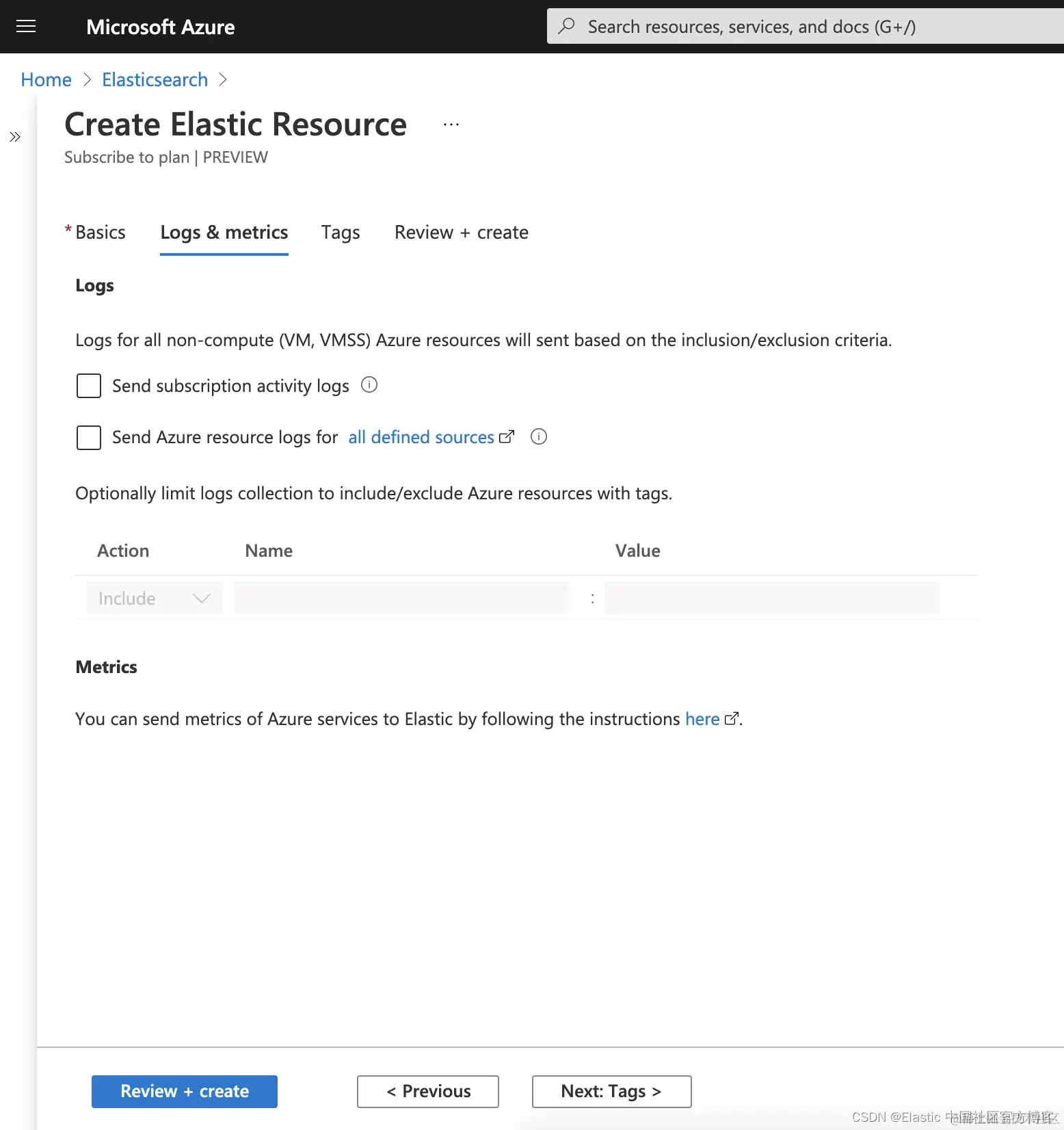Open the hamburger portal menu
Viewport: 1064px width, 1130px height.
26,27
